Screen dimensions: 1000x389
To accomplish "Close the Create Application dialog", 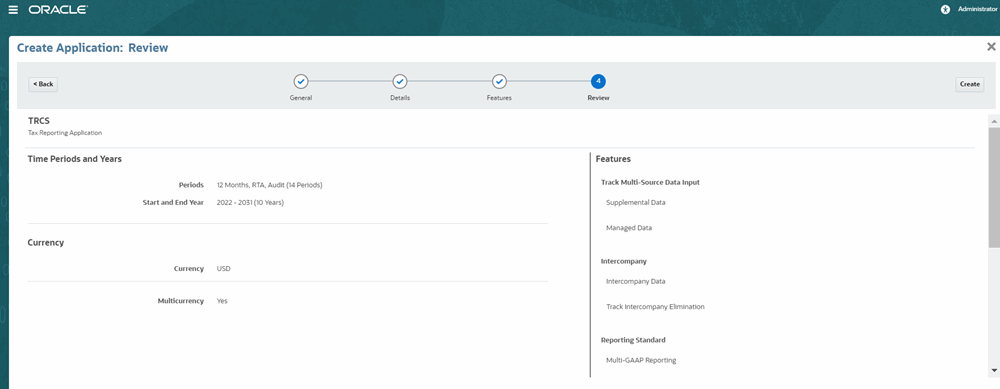I will [x=991, y=47].
